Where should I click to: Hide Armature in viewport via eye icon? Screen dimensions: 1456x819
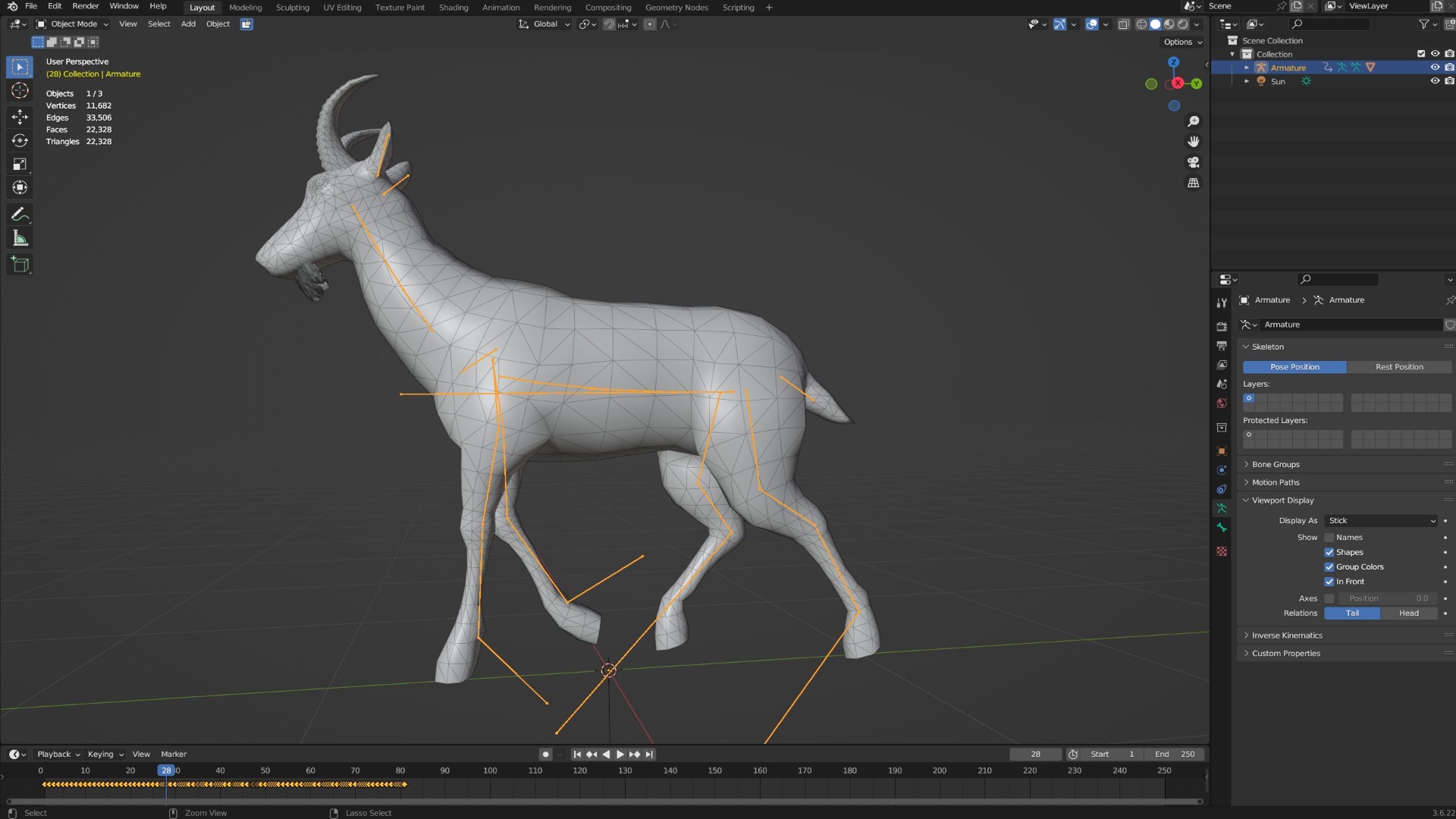(1434, 67)
